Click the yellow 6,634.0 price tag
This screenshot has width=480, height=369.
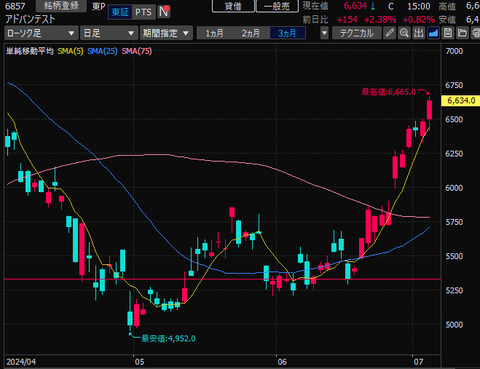tap(460, 101)
